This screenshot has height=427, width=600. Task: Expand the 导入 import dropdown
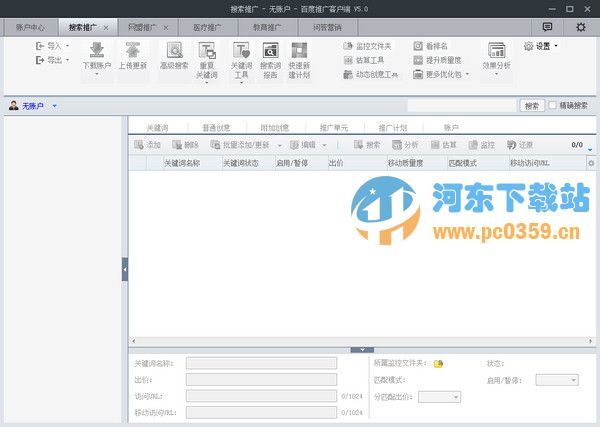(x=68, y=46)
